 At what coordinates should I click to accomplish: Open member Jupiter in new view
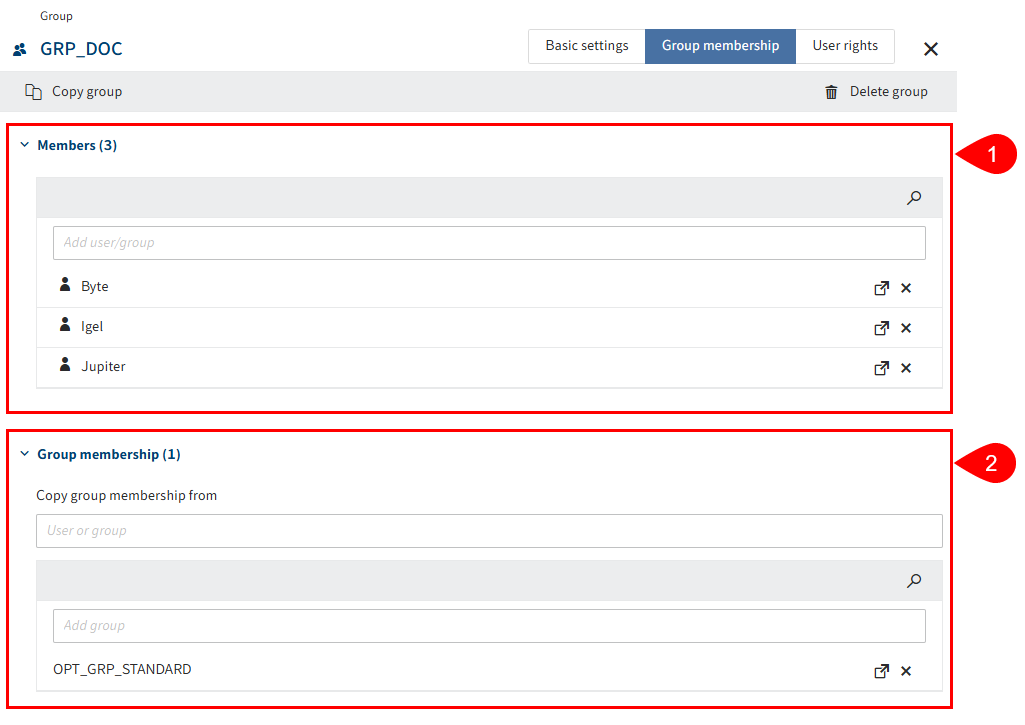(x=881, y=367)
